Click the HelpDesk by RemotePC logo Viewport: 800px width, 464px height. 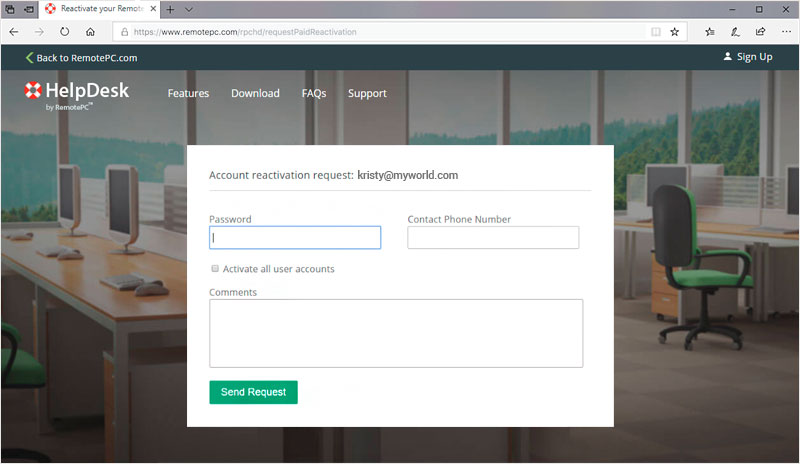tap(77, 95)
